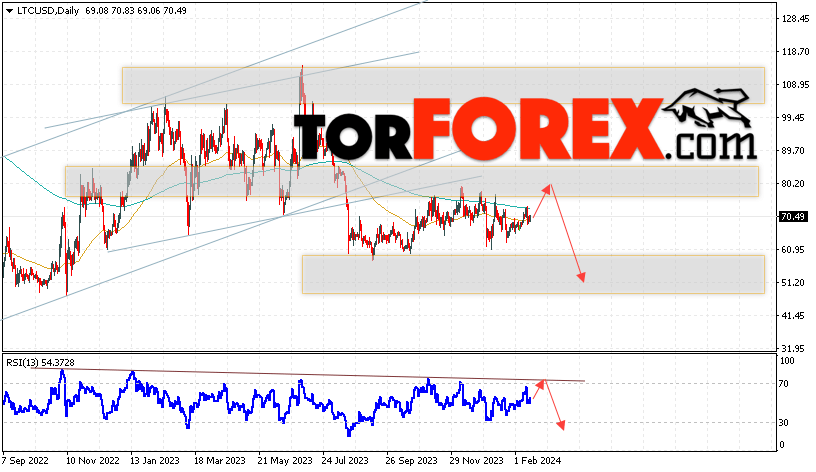Select the RSI scale label 100
Image resolution: width=816 pixels, height=472 pixels.
click(787, 361)
